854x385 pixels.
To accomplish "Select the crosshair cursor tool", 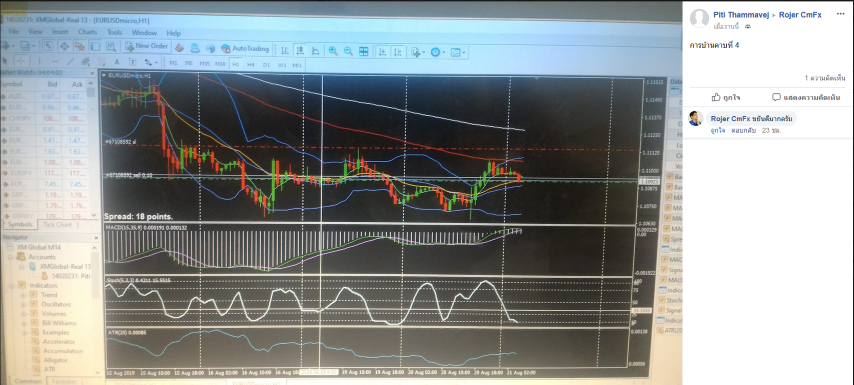I will (20, 61).
